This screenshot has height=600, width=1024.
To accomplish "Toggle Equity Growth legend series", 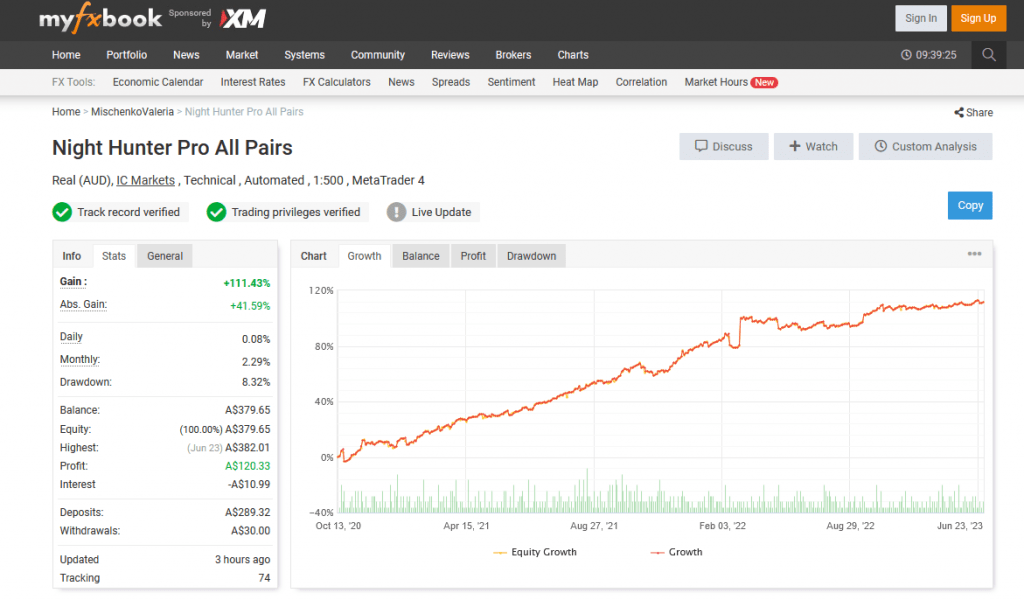I will 535,552.
